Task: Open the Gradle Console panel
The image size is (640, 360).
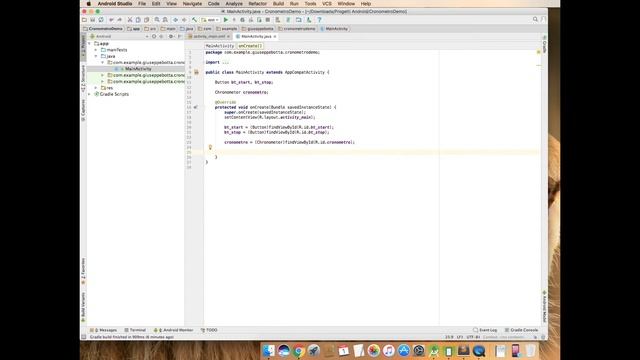Action: click(521, 330)
